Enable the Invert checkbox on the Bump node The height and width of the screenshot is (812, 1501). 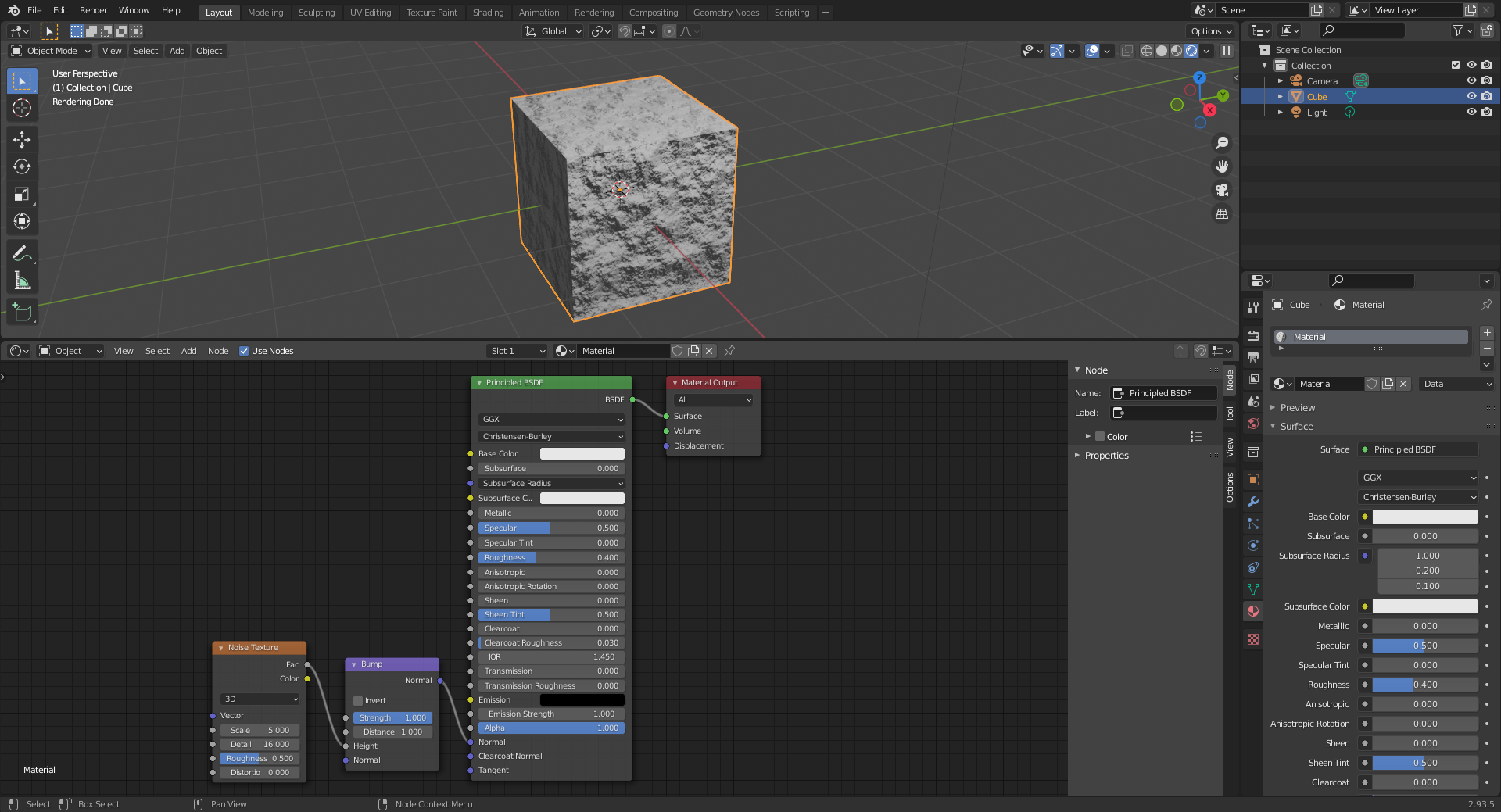point(358,701)
